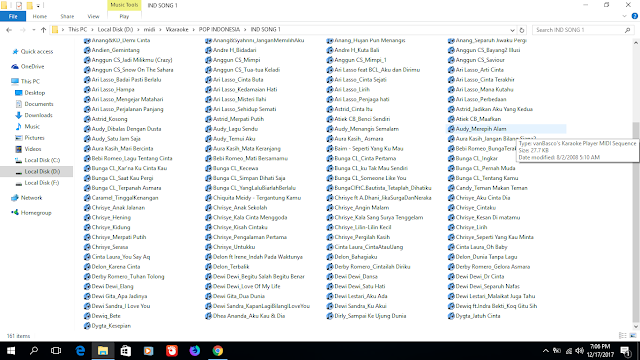Click the Search IND SONG 1 box
Image resolution: width=640 pixels, height=360 pixels.
[x=583, y=30]
